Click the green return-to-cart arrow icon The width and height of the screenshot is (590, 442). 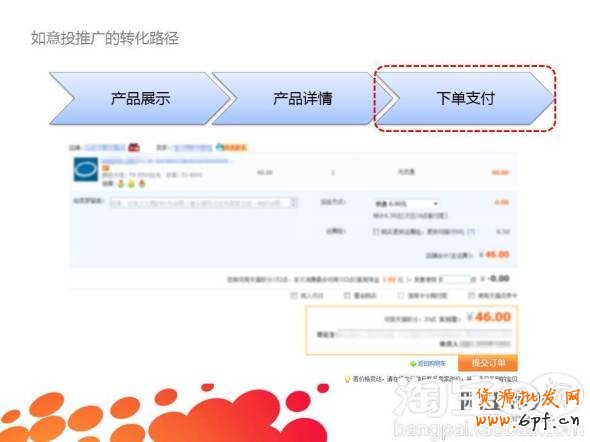[x=413, y=364]
